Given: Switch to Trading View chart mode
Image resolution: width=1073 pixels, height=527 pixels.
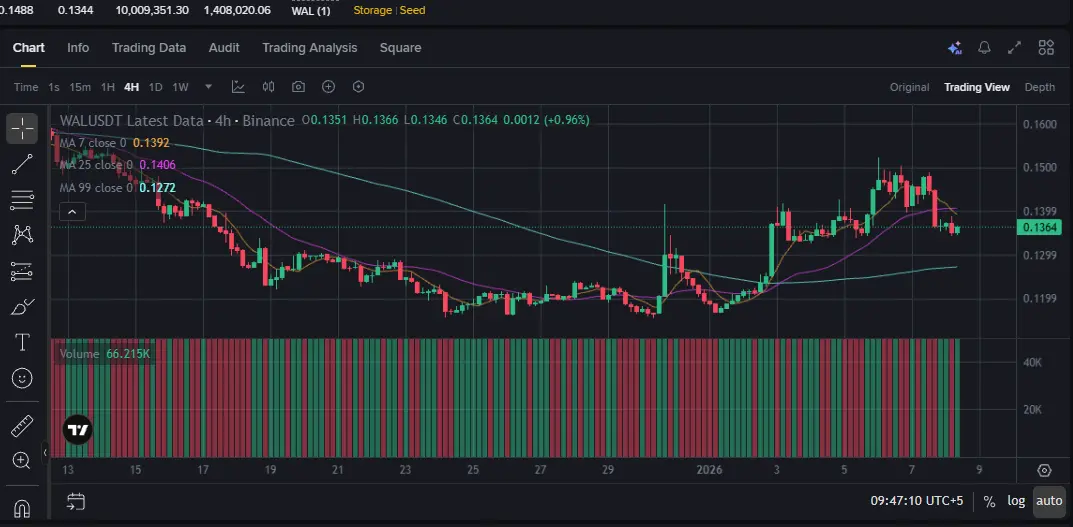Looking at the screenshot, I should click(x=977, y=87).
